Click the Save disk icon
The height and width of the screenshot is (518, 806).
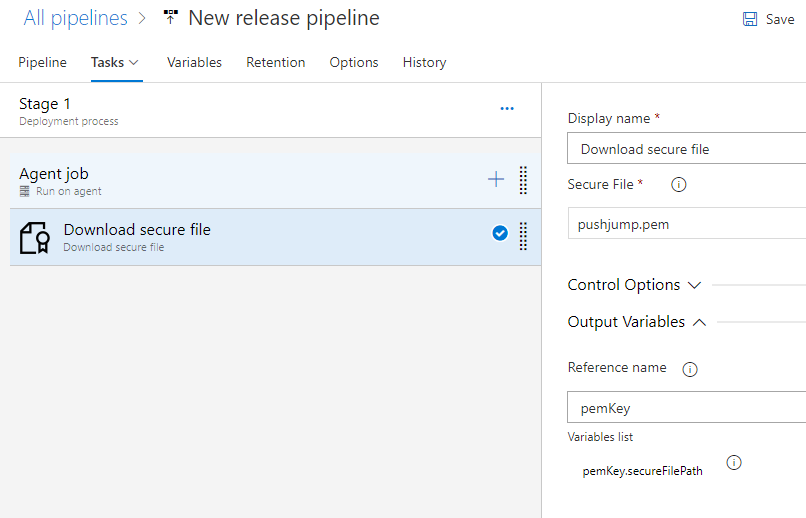[750, 19]
